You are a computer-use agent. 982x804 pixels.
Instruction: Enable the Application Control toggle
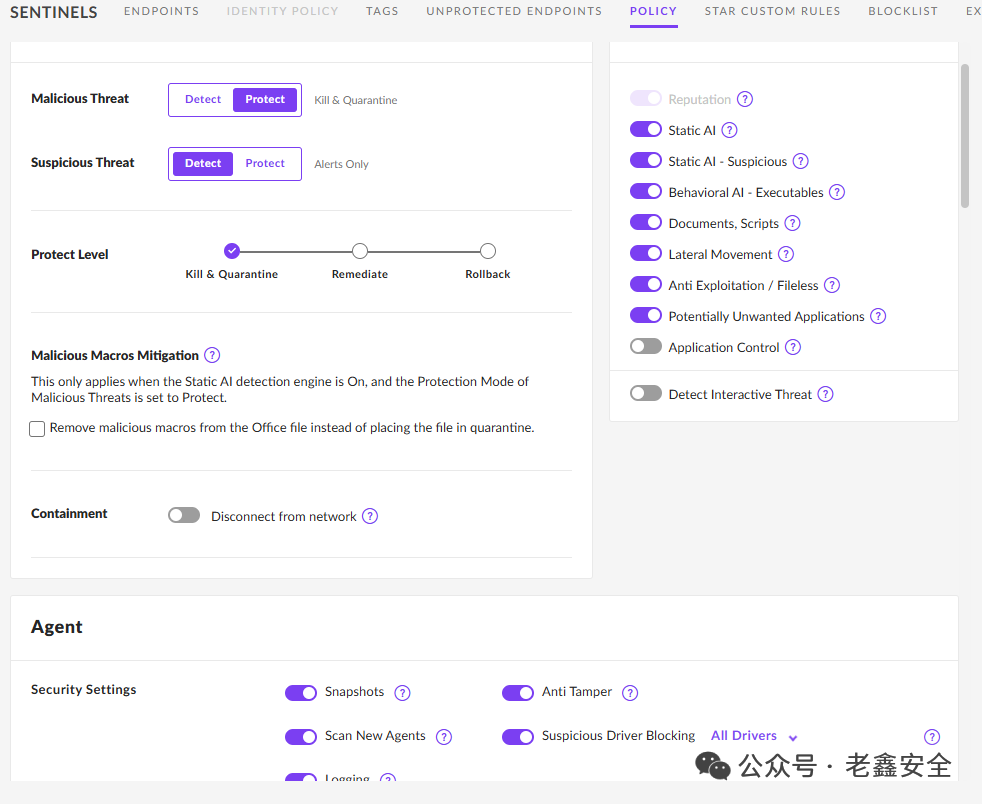click(x=646, y=346)
